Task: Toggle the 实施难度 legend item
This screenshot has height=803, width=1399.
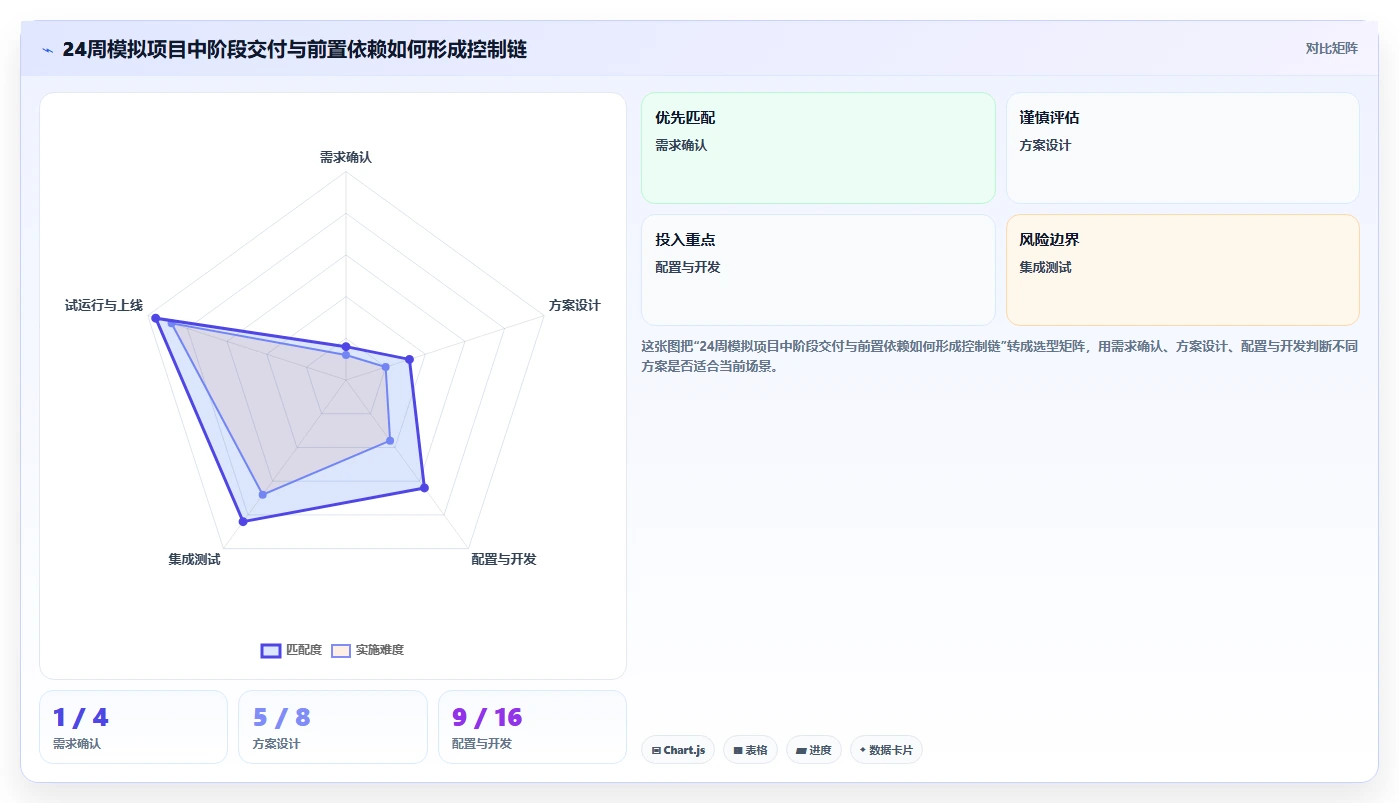Action: (368, 650)
